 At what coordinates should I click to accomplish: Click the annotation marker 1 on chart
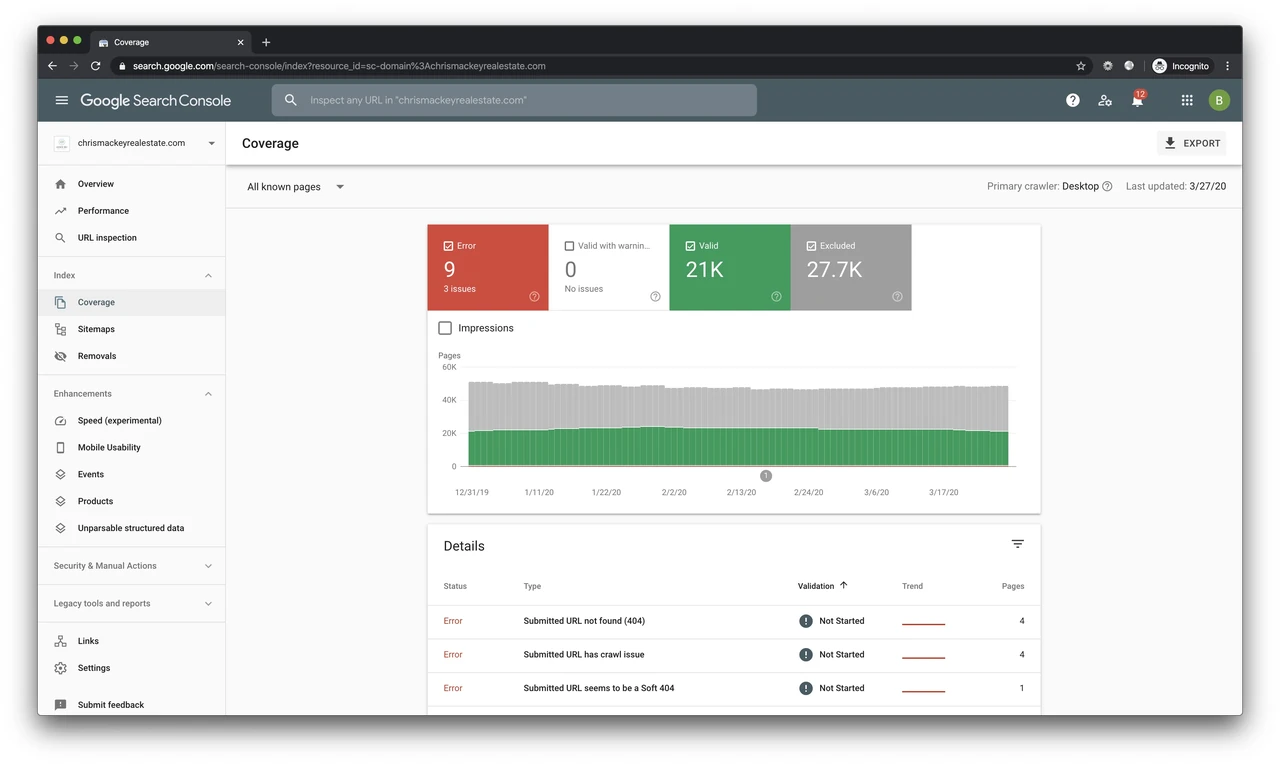click(x=766, y=476)
